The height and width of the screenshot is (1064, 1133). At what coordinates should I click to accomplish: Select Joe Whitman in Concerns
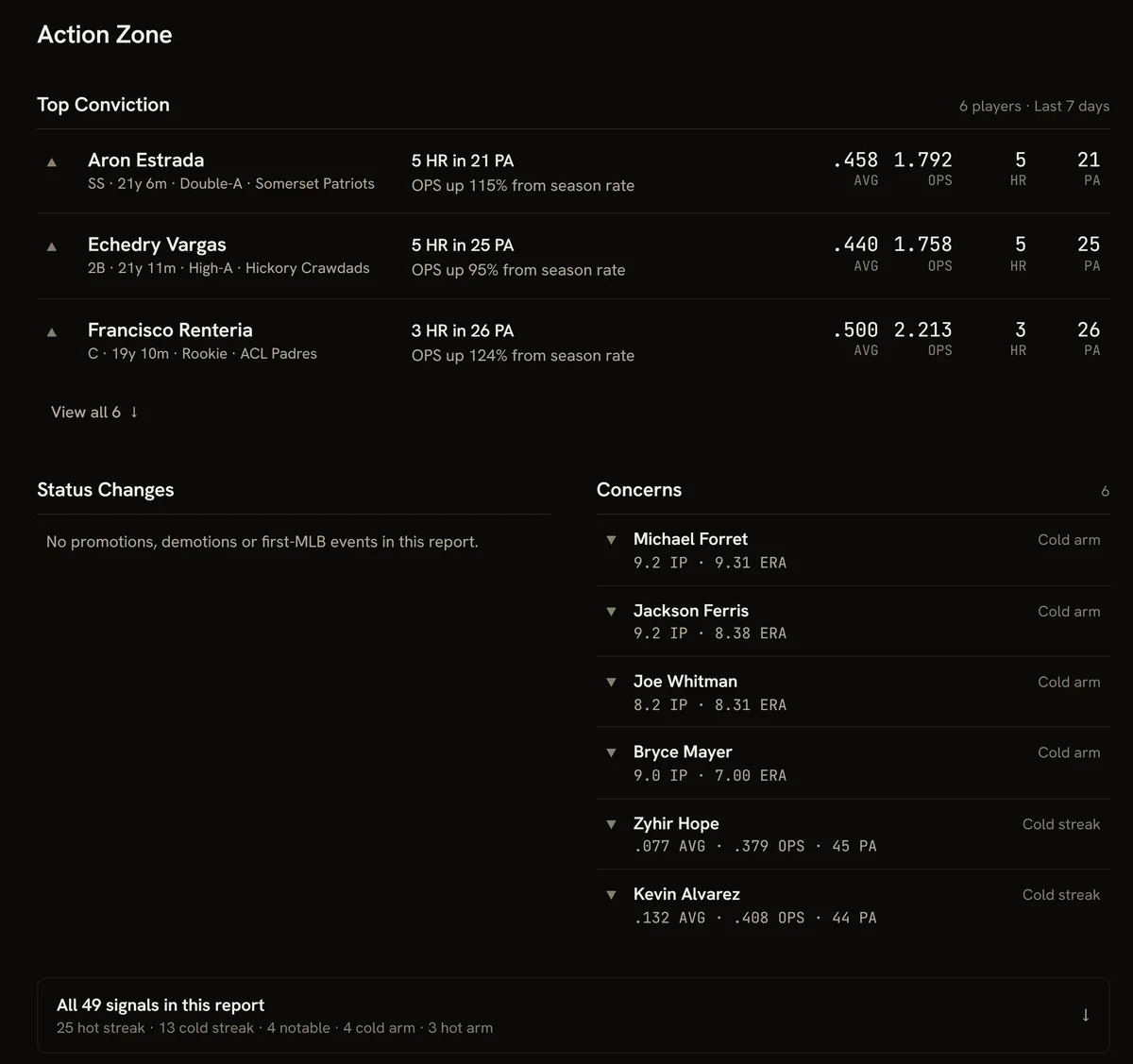(685, 681)
